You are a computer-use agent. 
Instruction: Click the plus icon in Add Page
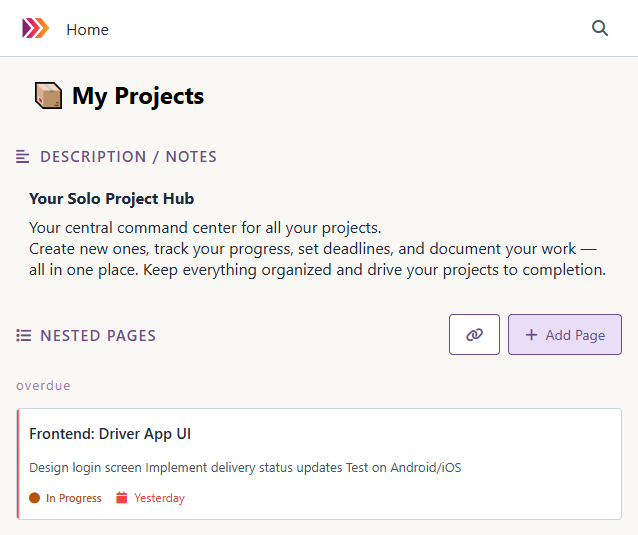531,335
